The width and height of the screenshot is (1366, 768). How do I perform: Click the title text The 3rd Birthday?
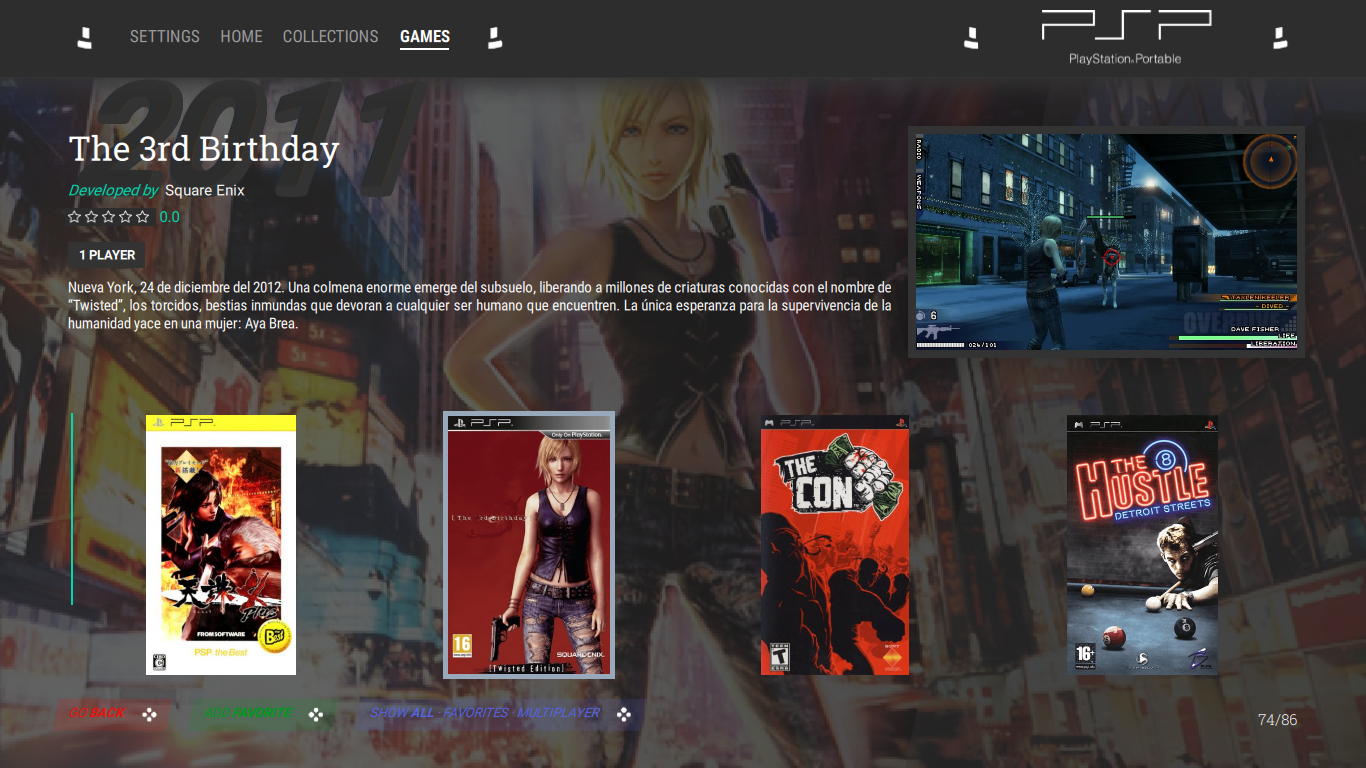tap(204, 149)
